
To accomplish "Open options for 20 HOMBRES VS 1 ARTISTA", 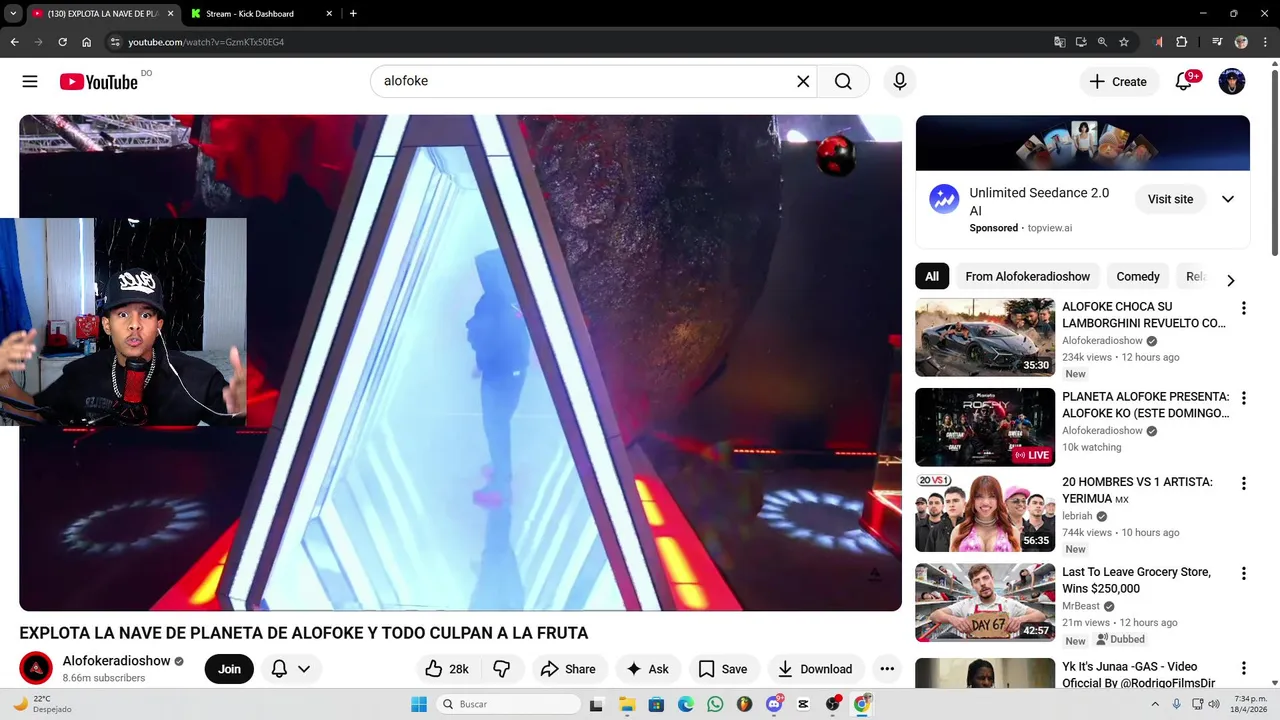I will coord(1244,483).
